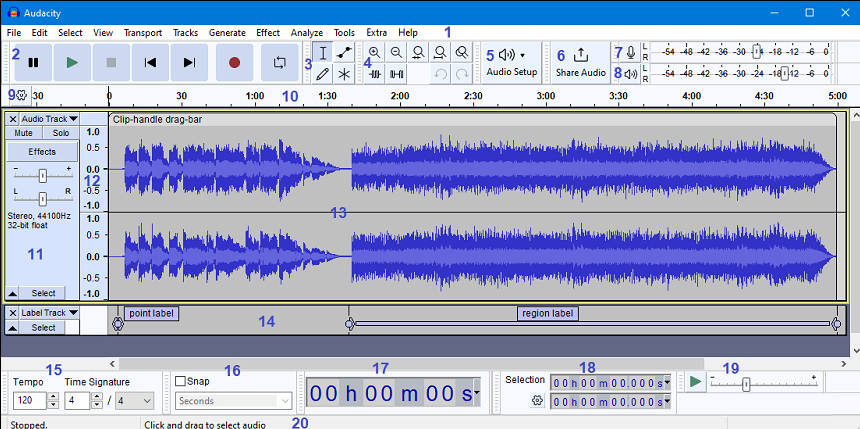Click the 'region label' text box
860x429 pixels.
point(548,313)
